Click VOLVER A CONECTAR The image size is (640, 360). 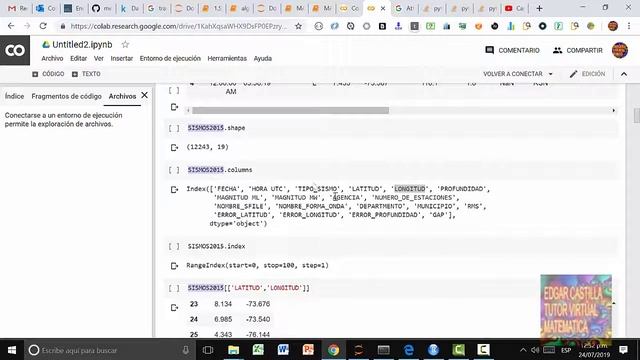513,74
